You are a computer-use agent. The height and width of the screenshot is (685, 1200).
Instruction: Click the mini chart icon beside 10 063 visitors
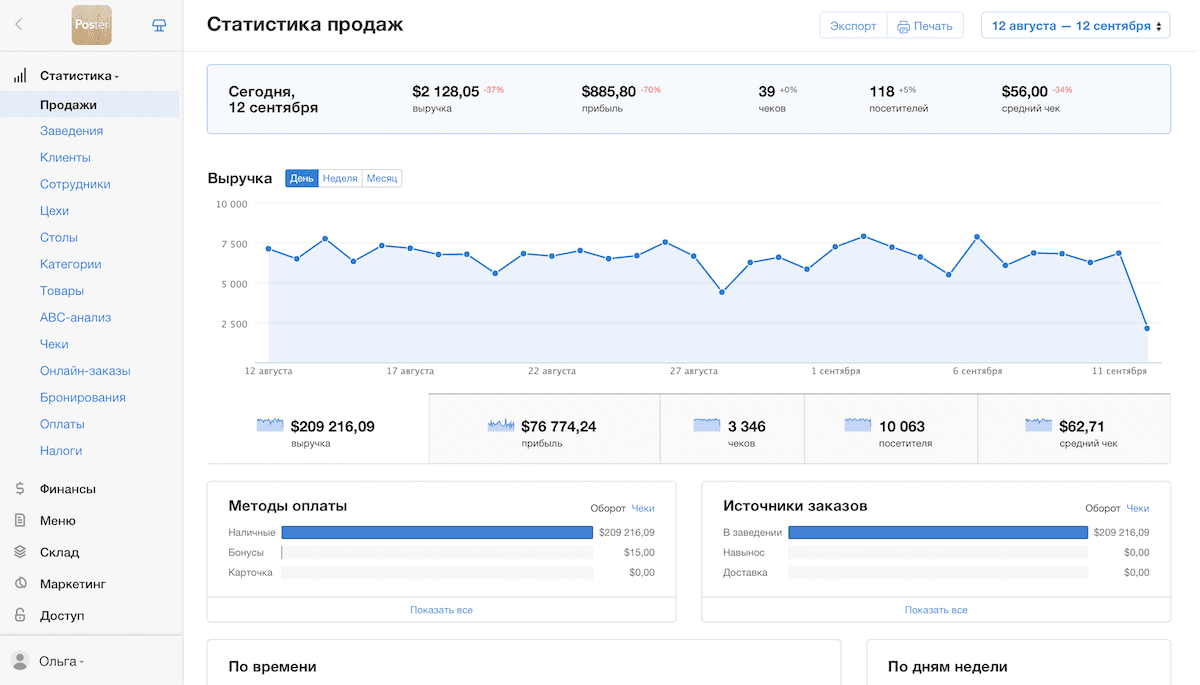(x=858, y=425)
